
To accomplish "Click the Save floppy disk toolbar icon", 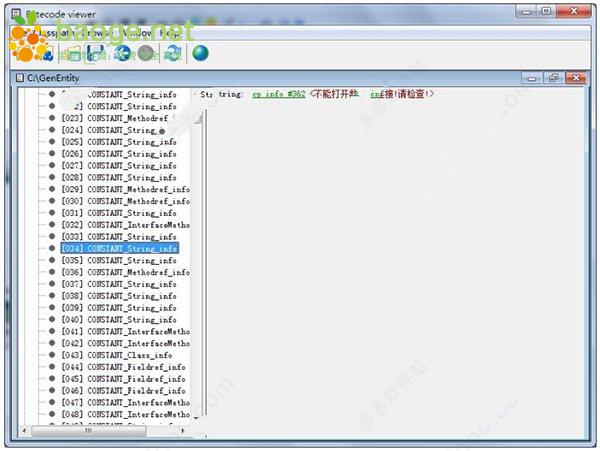I will coord(95,53).
